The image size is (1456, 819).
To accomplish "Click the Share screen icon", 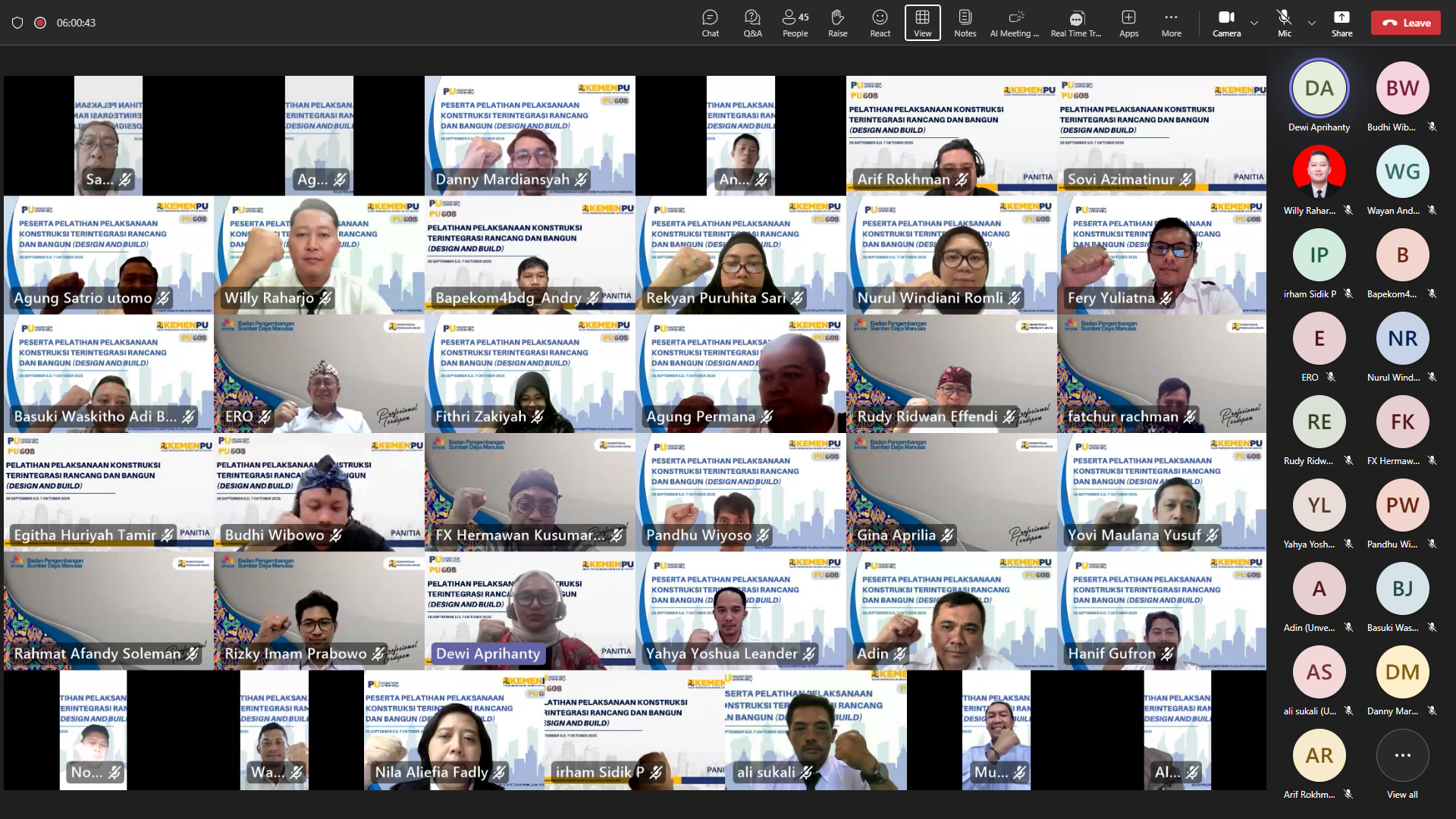I will tap(1341, 23).
